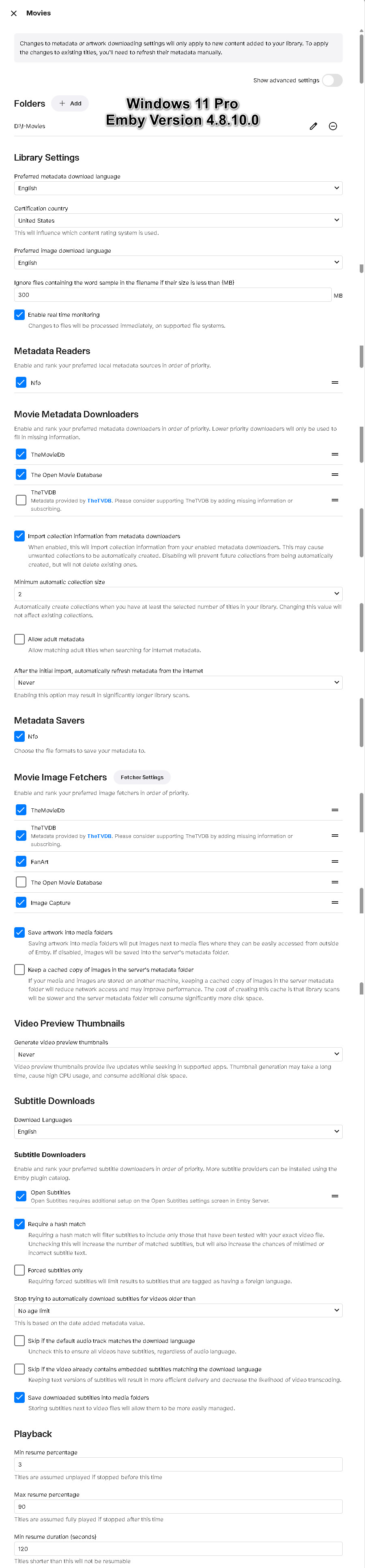The height and width of the screenshot is (1568, 365).
Task: Uncheck Enable real time monitoring
Action: (x=19, y=315)
